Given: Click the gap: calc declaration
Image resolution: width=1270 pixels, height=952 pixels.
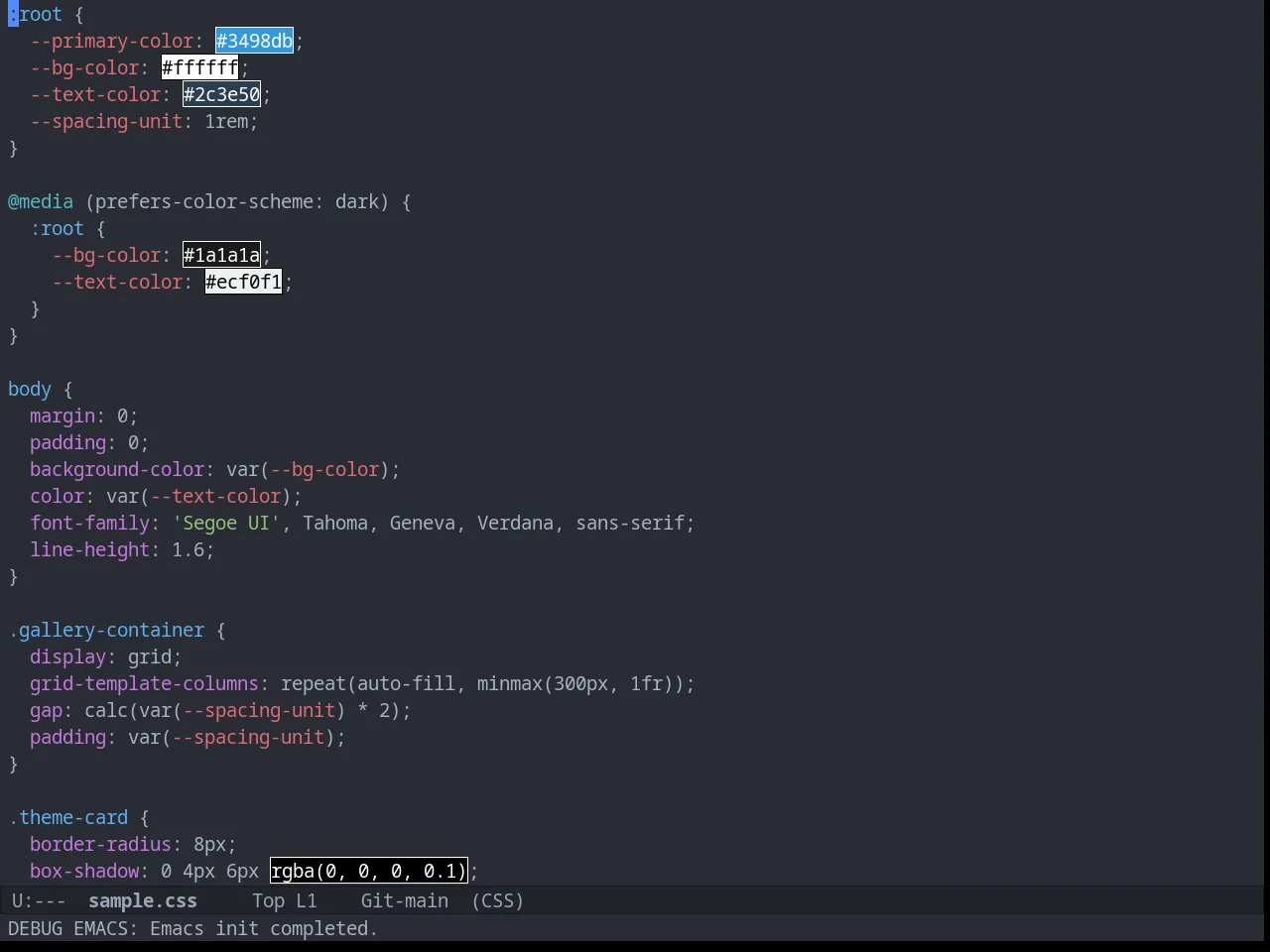Looking at the screenshot, I should coord(220,710).
